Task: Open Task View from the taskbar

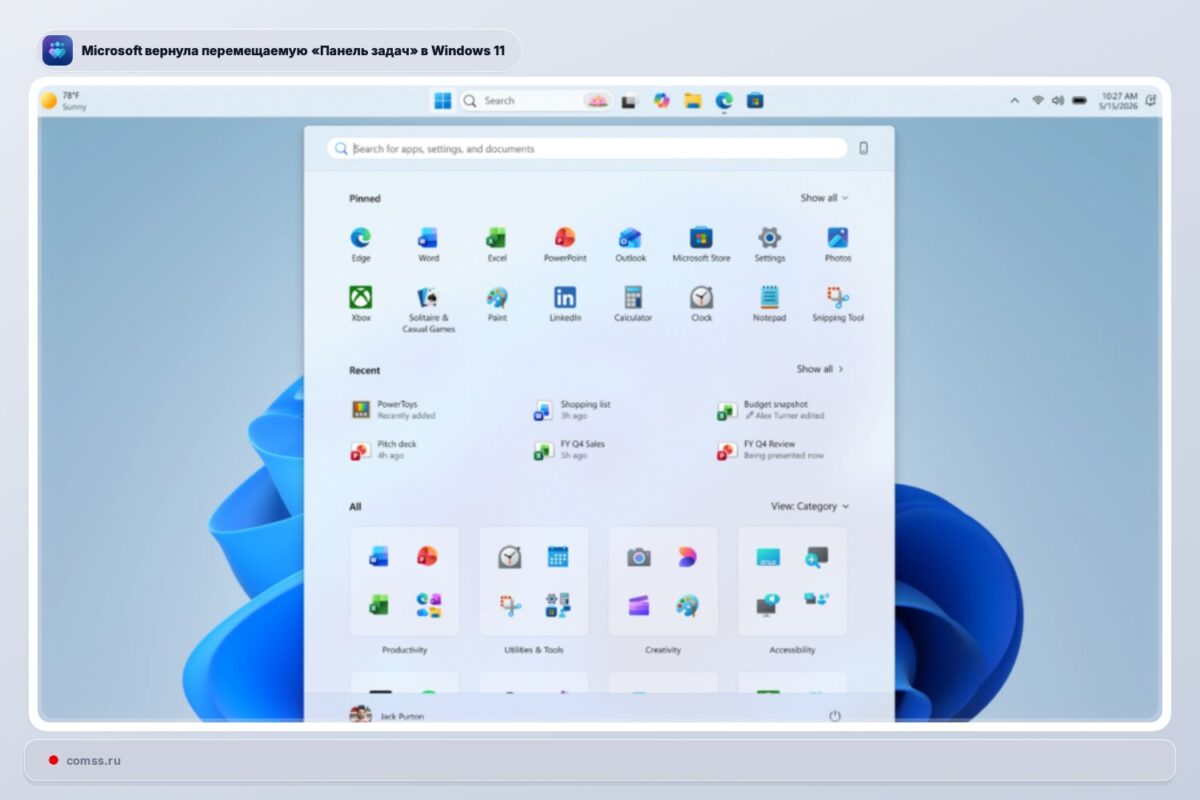Action: [629, 101]
